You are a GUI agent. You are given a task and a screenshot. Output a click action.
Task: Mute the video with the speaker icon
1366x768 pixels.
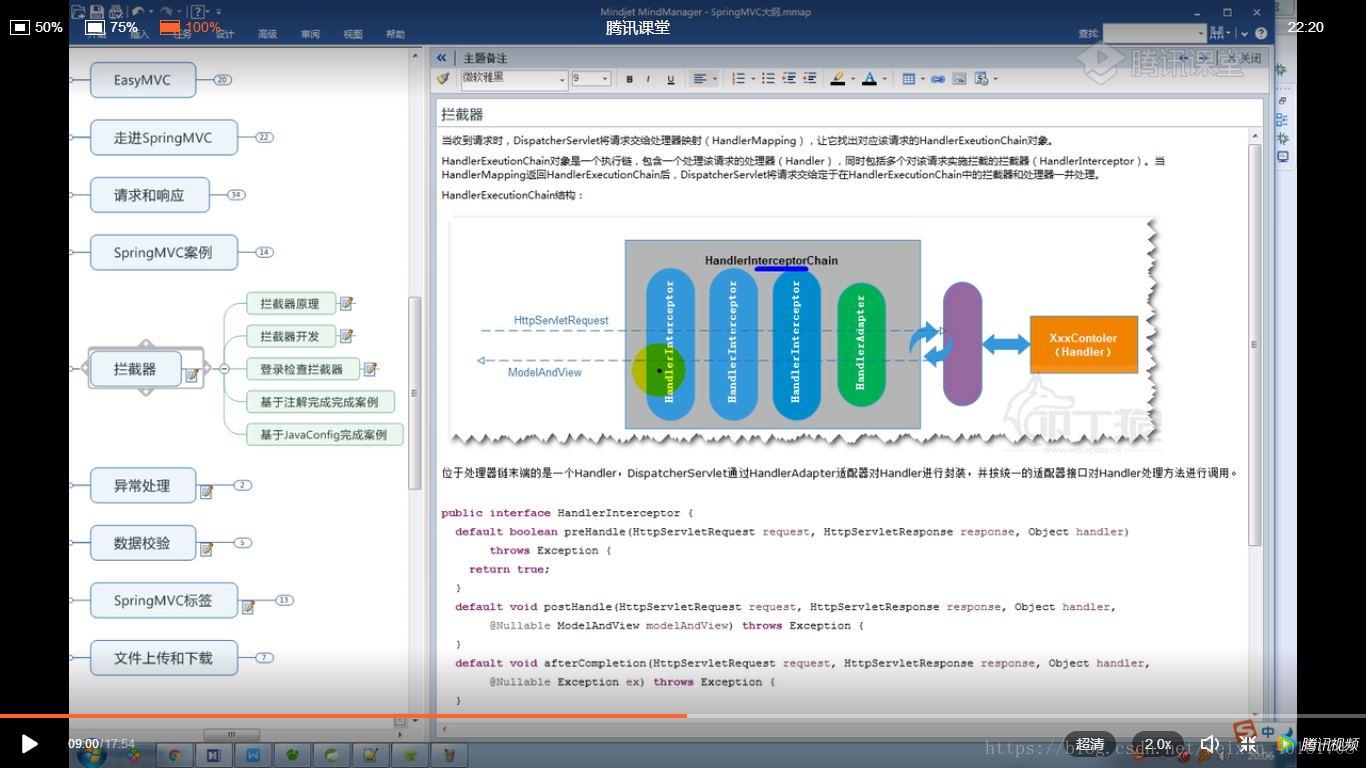(x=1209, y=744)
